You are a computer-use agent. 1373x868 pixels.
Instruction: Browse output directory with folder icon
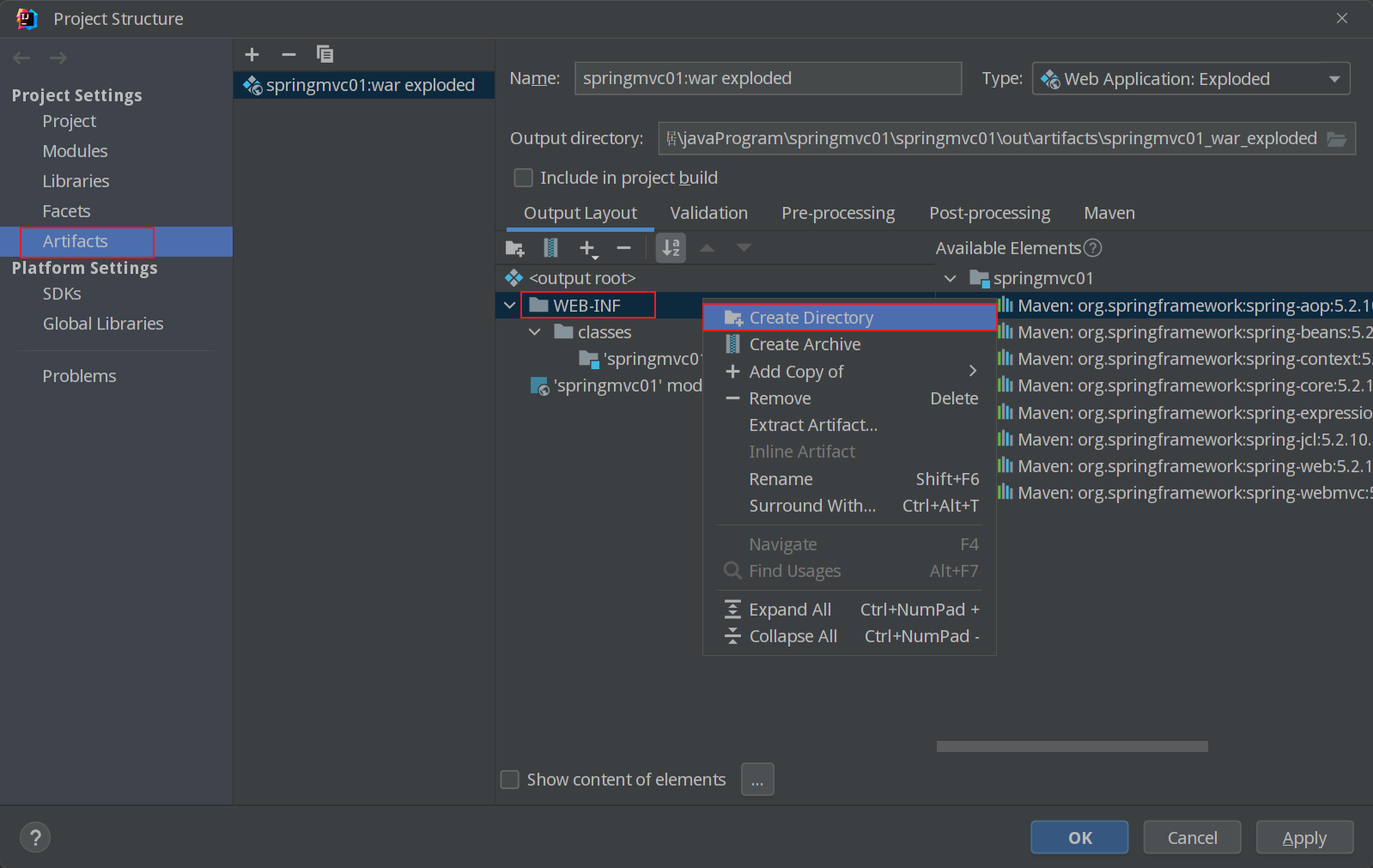(x=1336, y=139)
